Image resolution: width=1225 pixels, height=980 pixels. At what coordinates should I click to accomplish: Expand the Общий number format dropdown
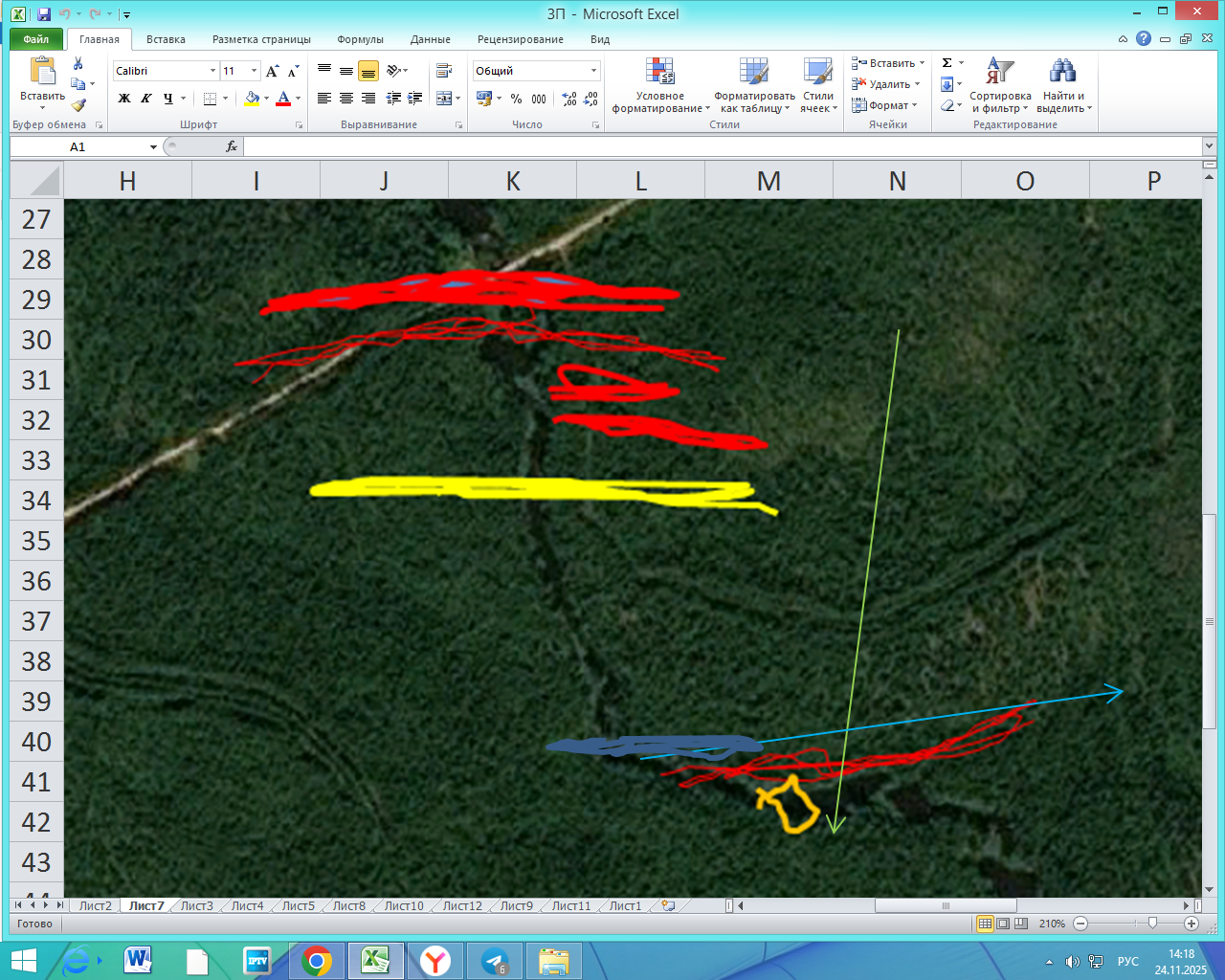(x=593, y=71)
